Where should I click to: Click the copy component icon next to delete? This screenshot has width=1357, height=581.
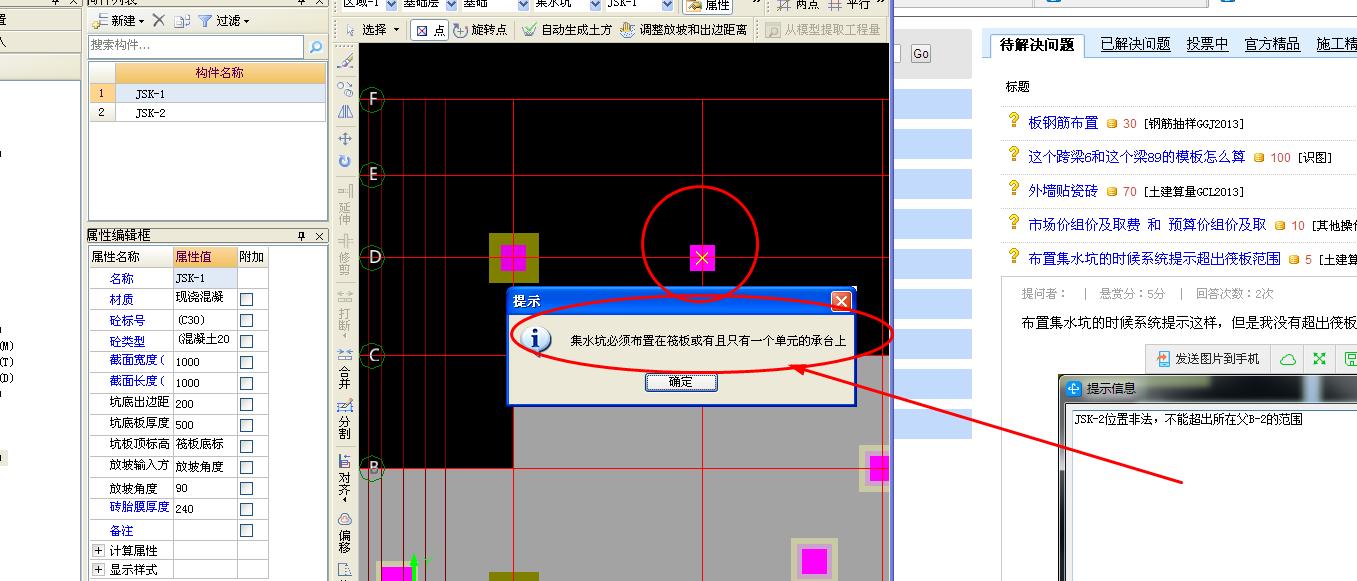click(x=181, y=20)
